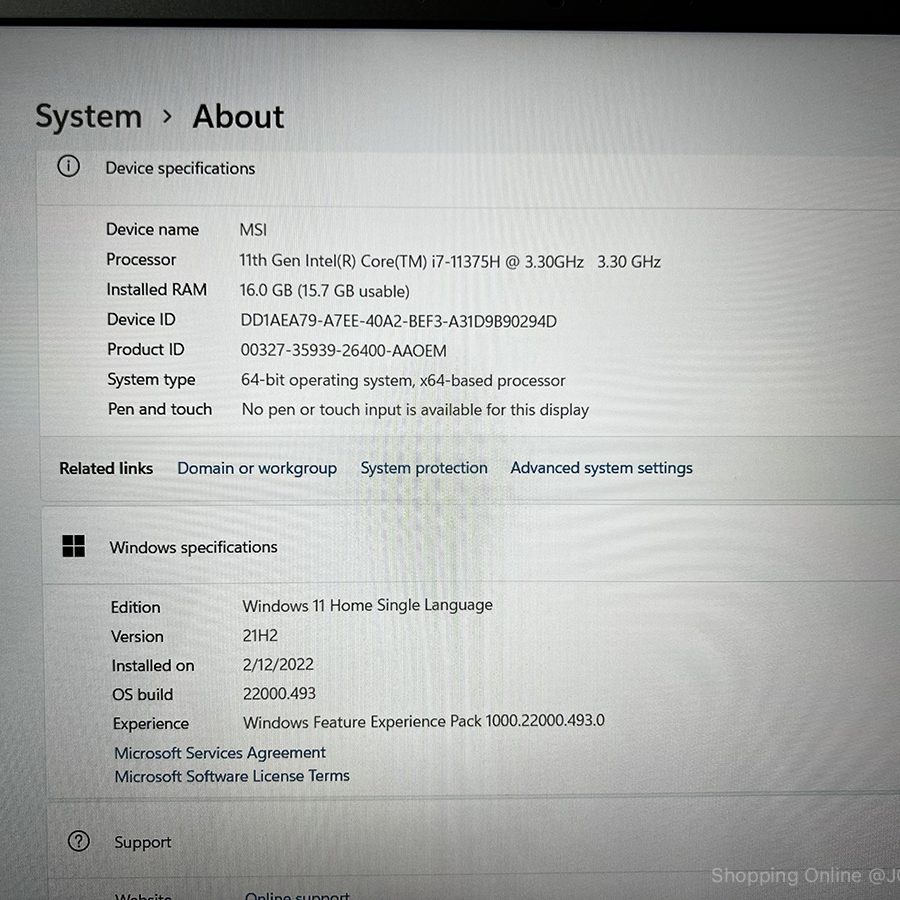Image resolution: width=900 pixels, height=900 pixels.
Task: Select the installed on date 2/12/2022
Action: pyautogui.click(x=278, y=664)
